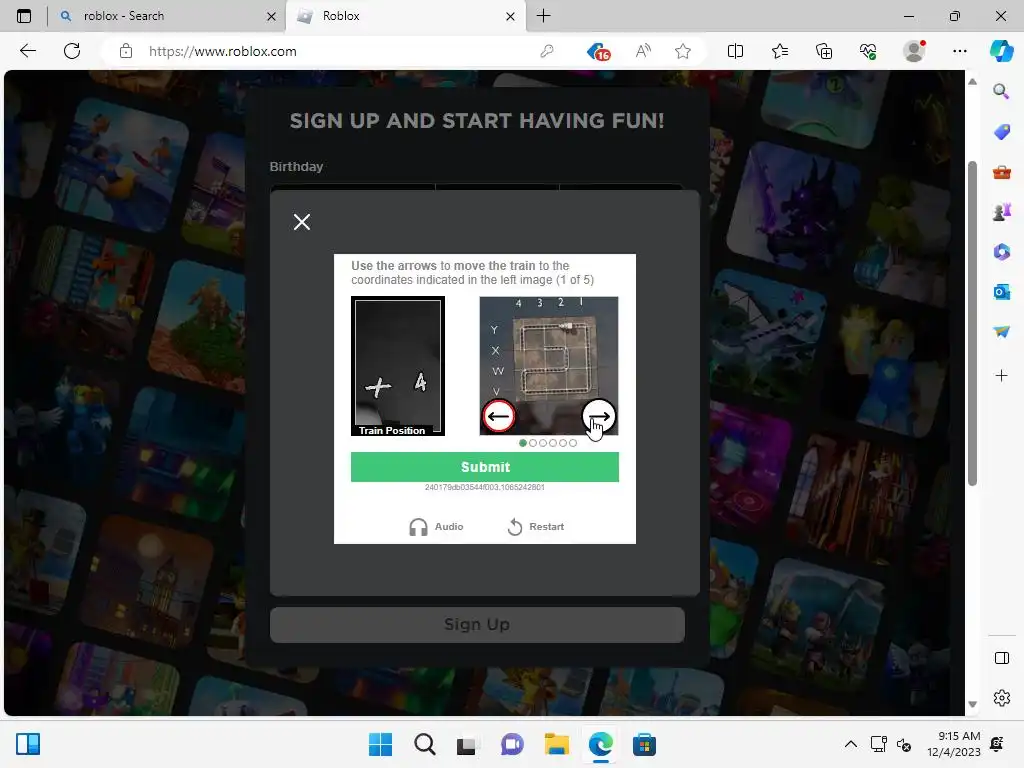Add a new sidebar app
Image resolution: width=1024 pixels, height=768 pixels.
[1002, 376]
